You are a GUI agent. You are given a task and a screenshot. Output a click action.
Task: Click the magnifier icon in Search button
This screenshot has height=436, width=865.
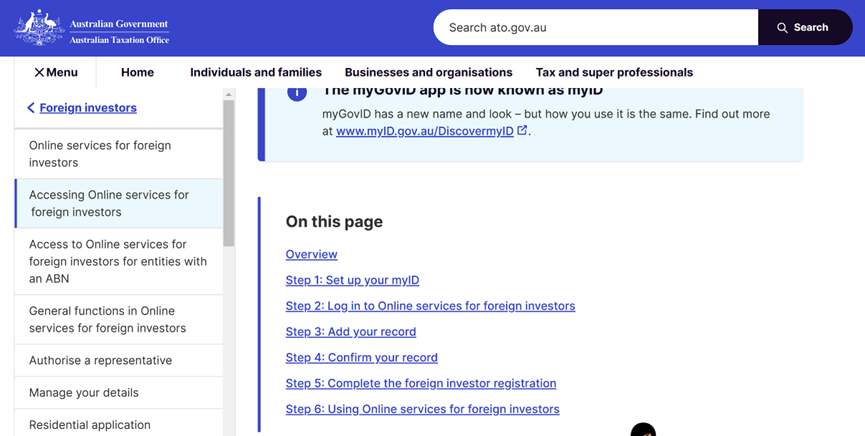pos(782,28)
